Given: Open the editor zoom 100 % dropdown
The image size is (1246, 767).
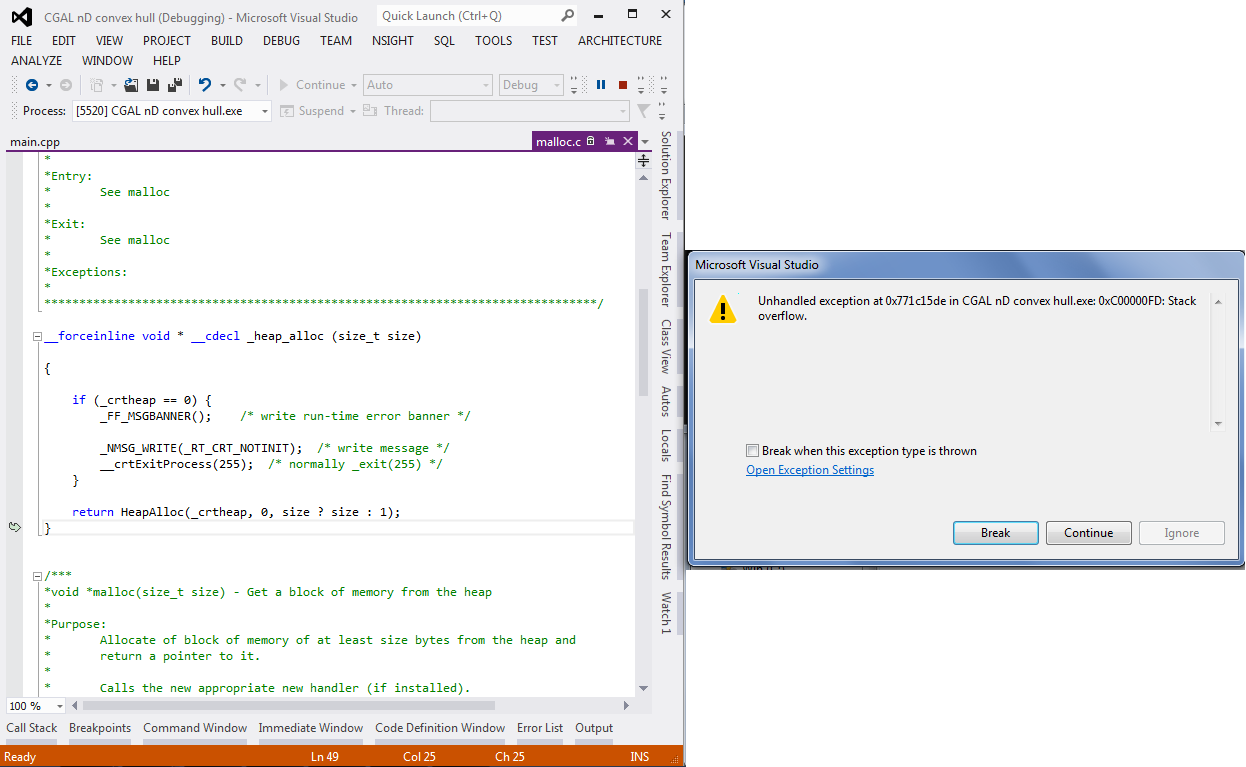Looking at the screenshot, I should pyautogui.click(x=62, y=706).
